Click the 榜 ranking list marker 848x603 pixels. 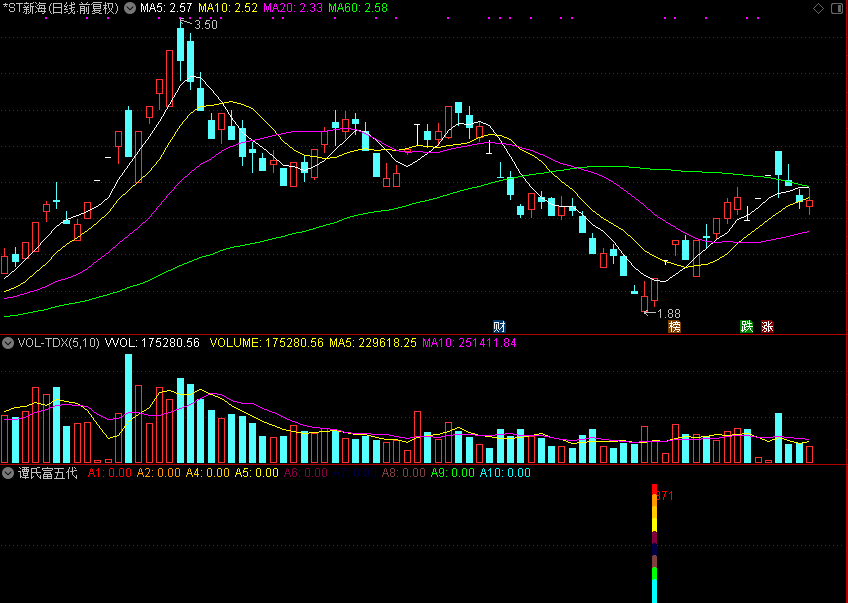coord(674,326)
